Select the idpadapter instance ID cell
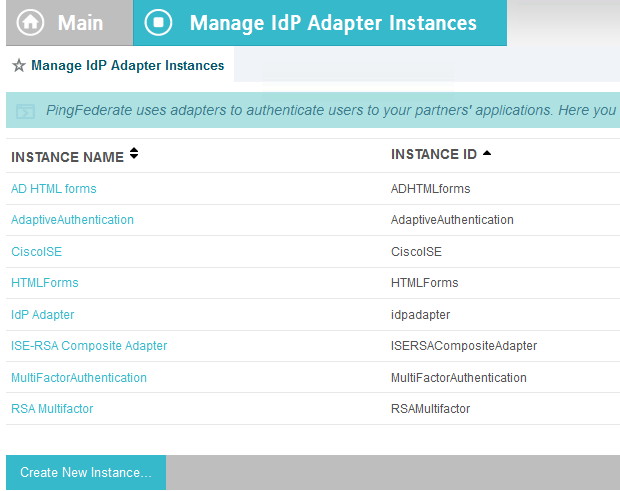Image resolution: width=620 pixels, height=491 pixels. (420, 315)
